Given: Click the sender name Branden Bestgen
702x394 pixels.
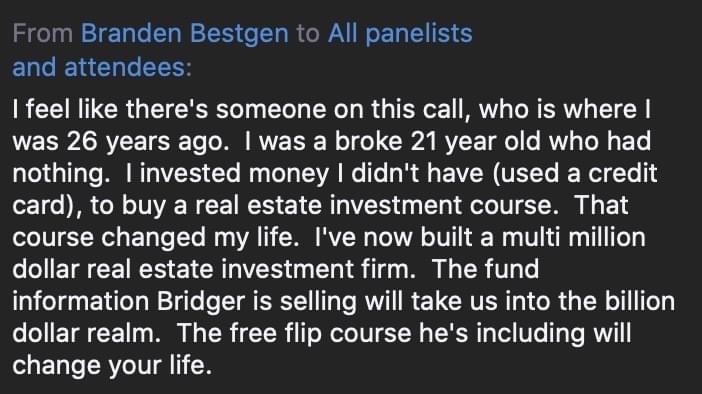Looking at the screenshot, I should pyautogui.click(x=184, y=34).
